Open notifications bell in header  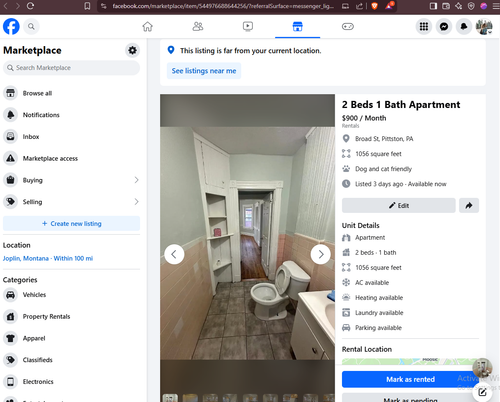pos(464,26)
